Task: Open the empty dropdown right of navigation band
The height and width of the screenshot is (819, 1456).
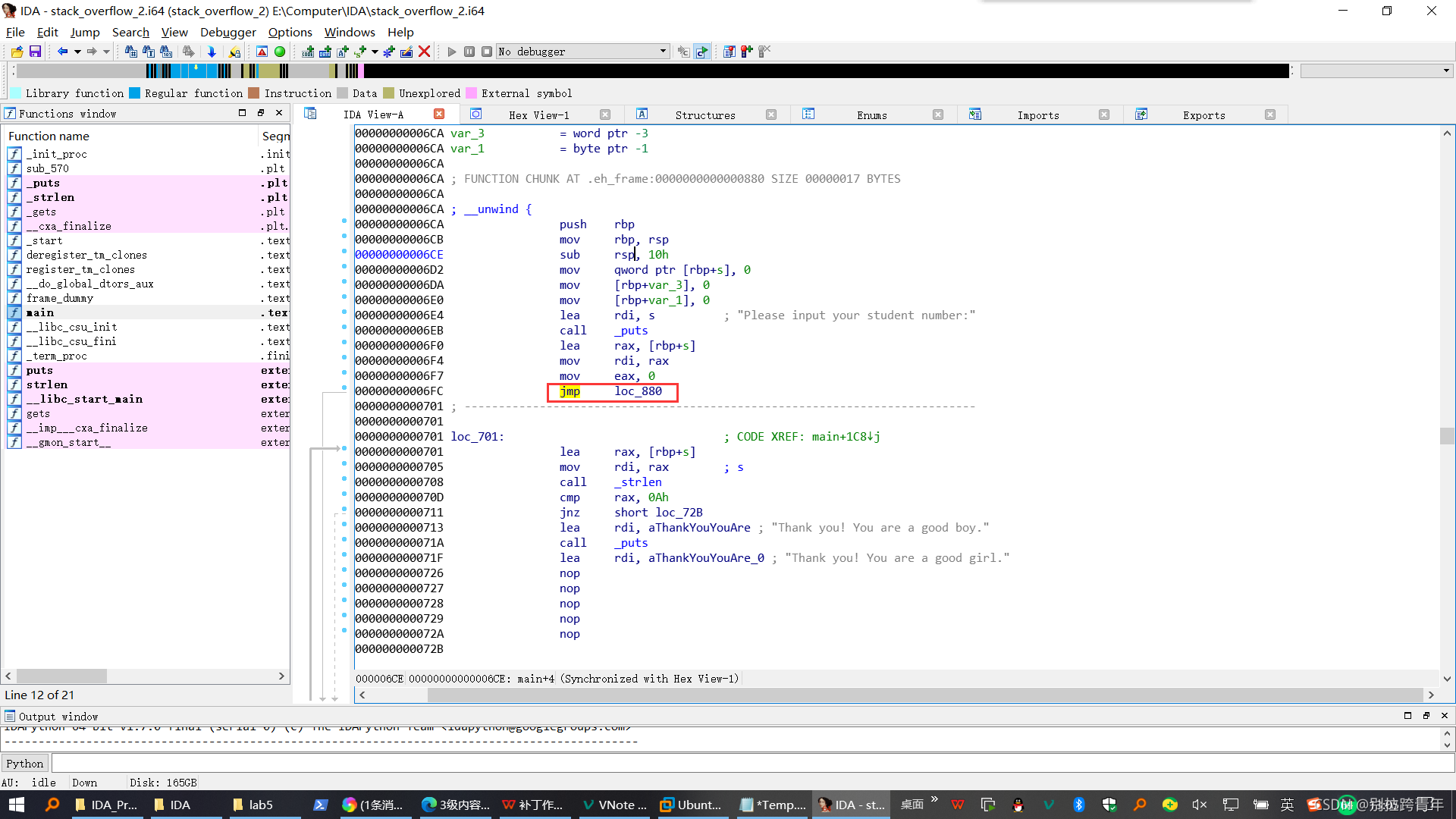Action: click(x=1376, y=71)
